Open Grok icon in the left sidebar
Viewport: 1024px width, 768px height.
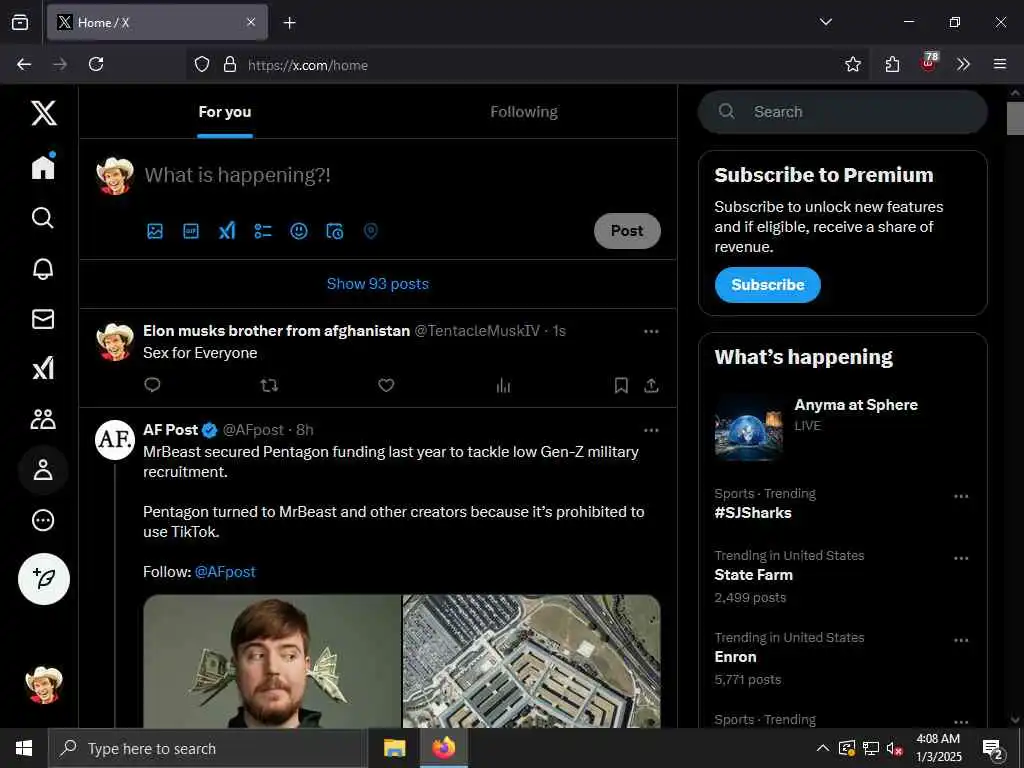(x=43, y=369)
